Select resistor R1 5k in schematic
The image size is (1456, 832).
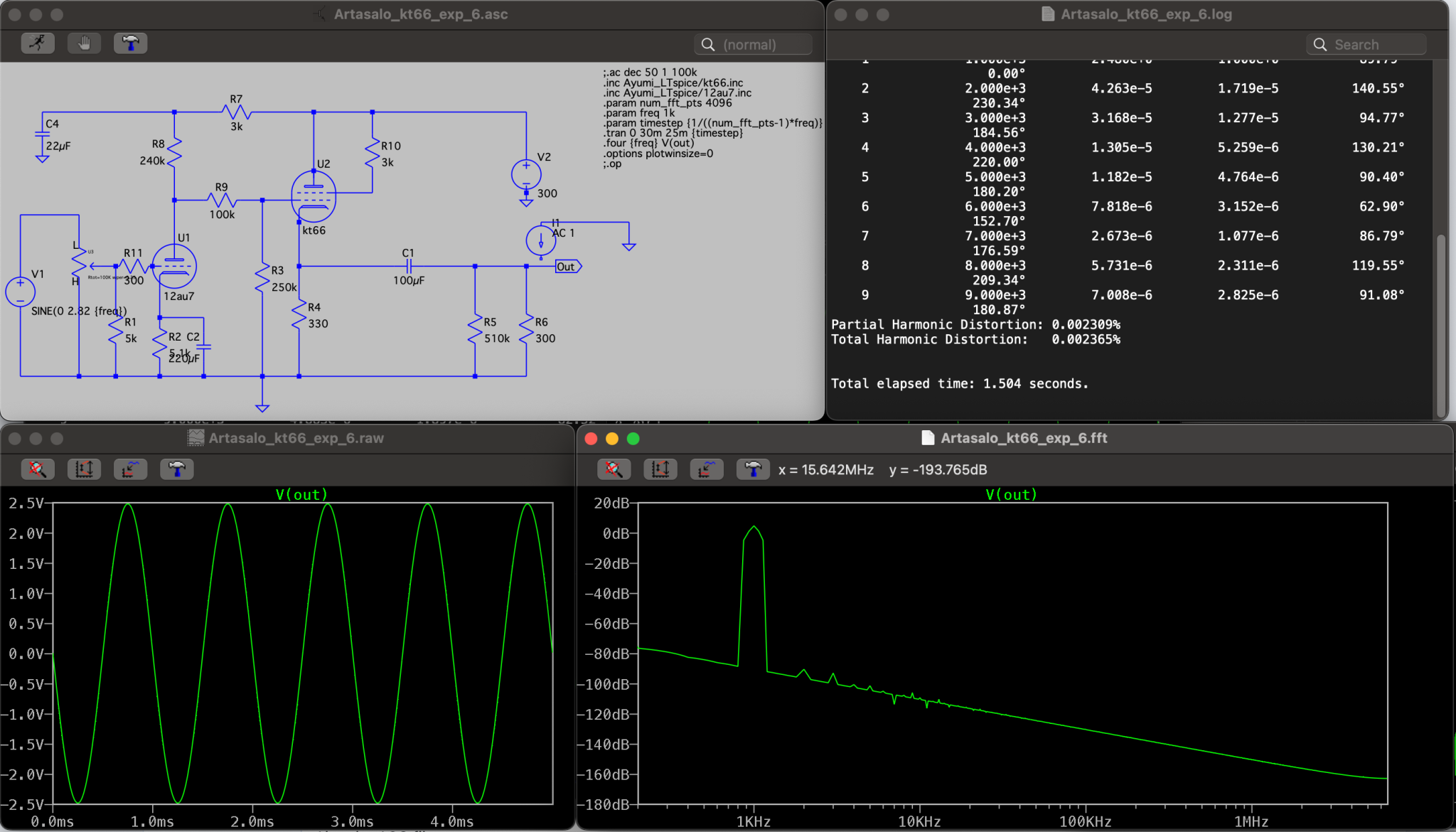(x=116, y=329)
